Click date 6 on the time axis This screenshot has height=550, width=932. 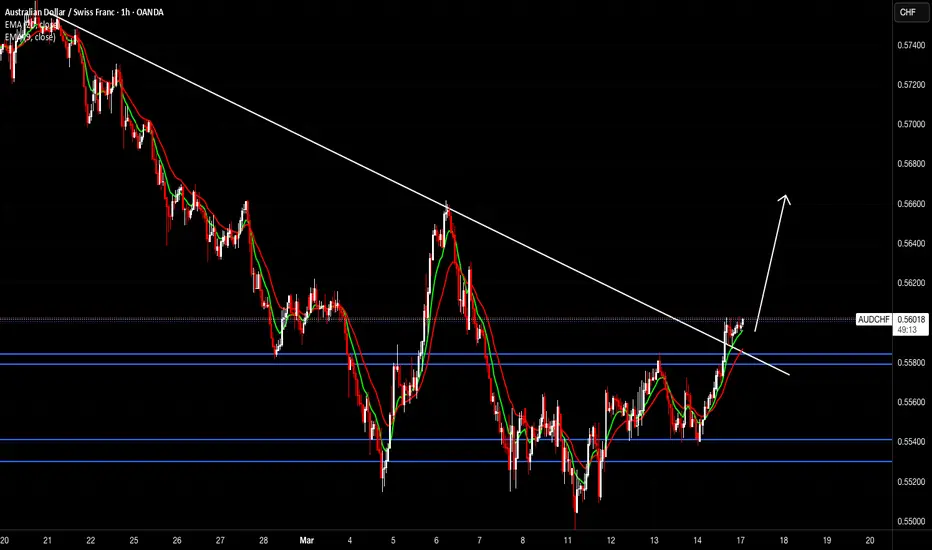(x=436, y=540)
